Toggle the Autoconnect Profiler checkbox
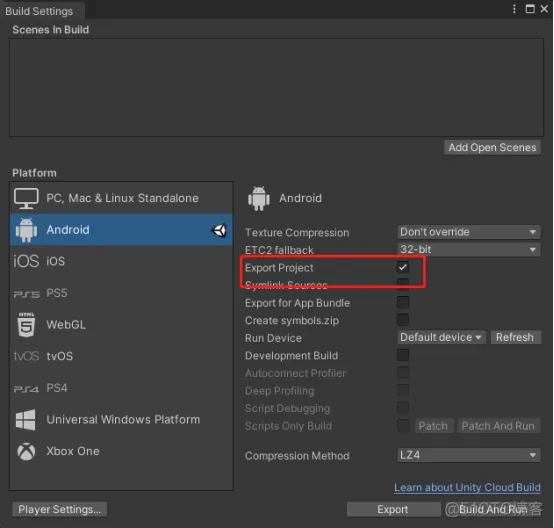The width and height of the screenshot is (554, 528). 403,372
